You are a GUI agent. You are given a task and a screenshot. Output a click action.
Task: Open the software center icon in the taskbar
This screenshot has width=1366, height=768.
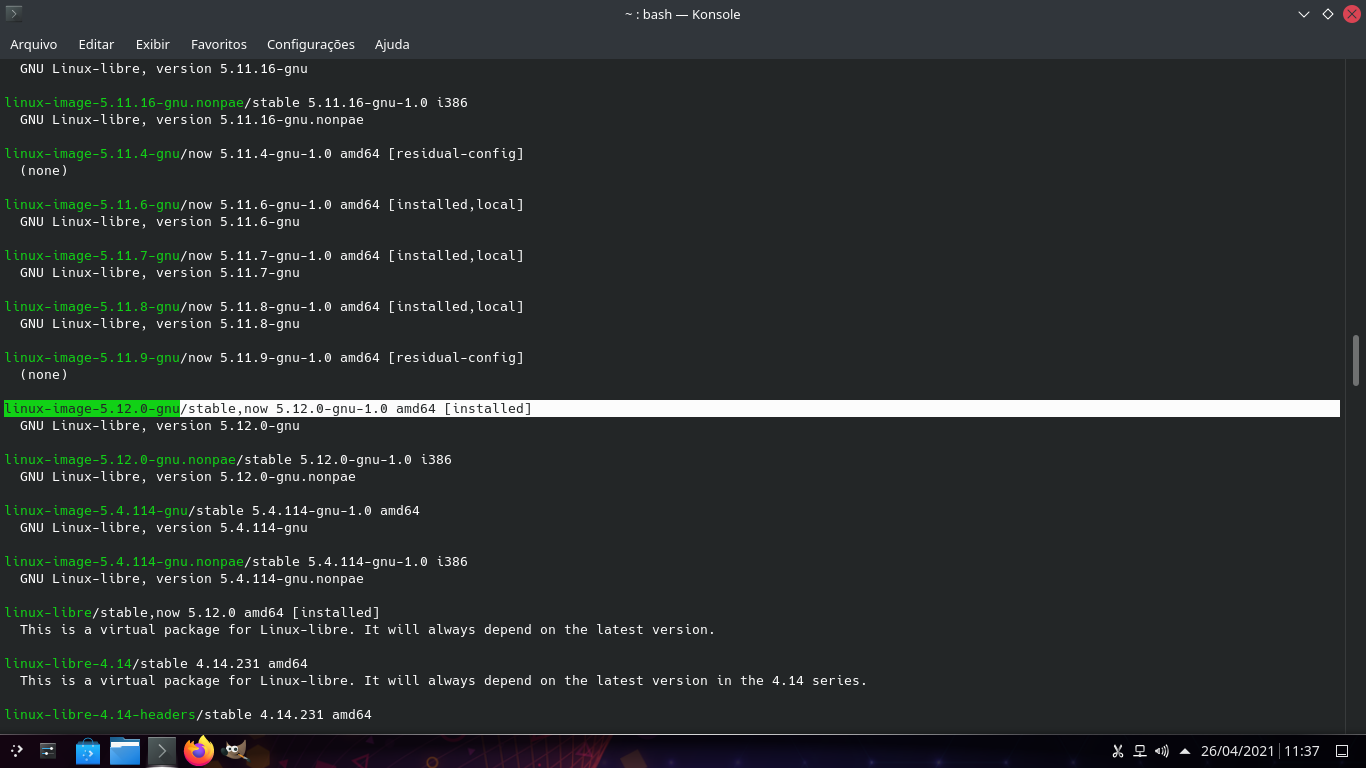pos(87,751)
